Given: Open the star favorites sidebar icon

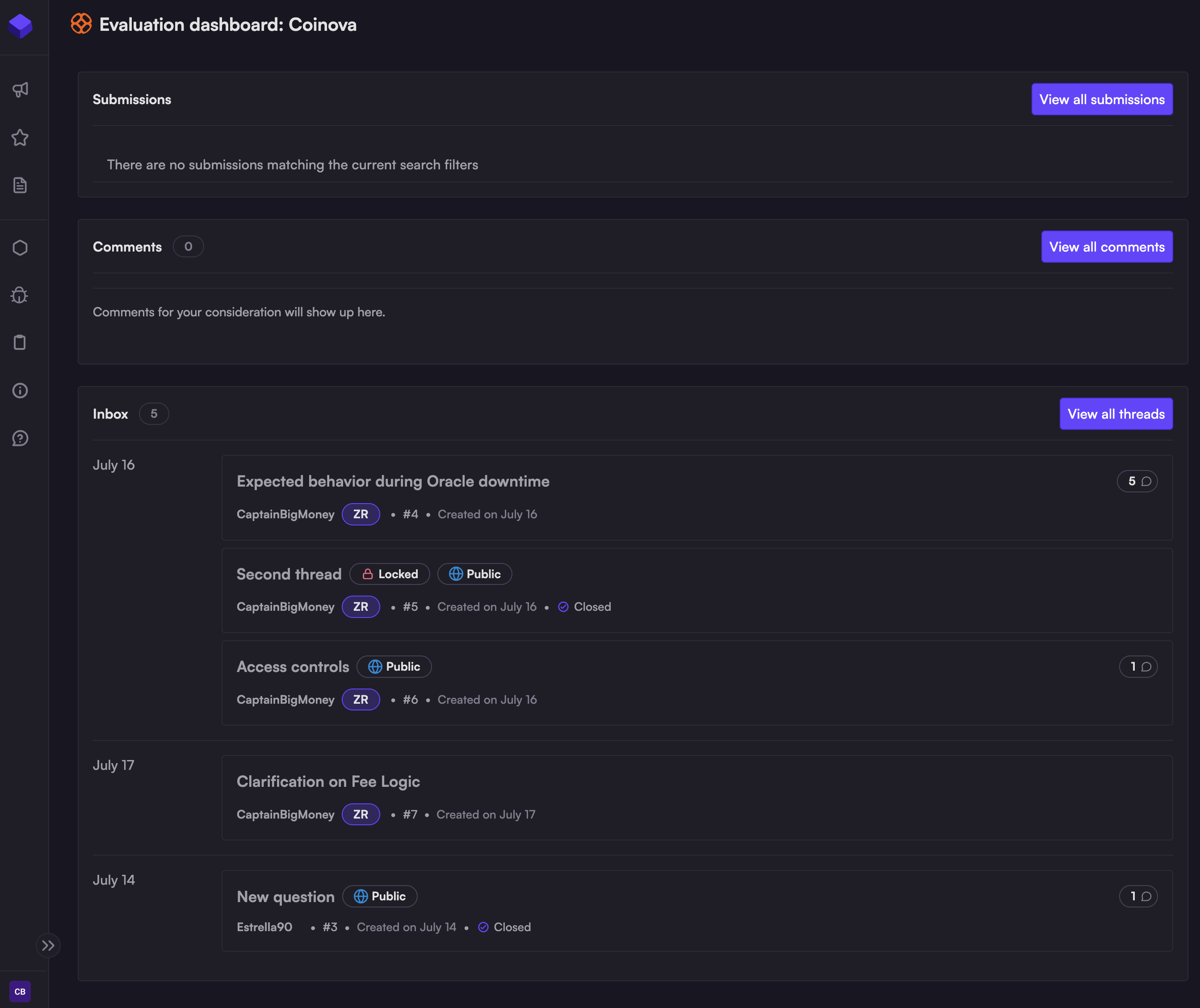Looking at the screenshot, I should click(20, 138).
